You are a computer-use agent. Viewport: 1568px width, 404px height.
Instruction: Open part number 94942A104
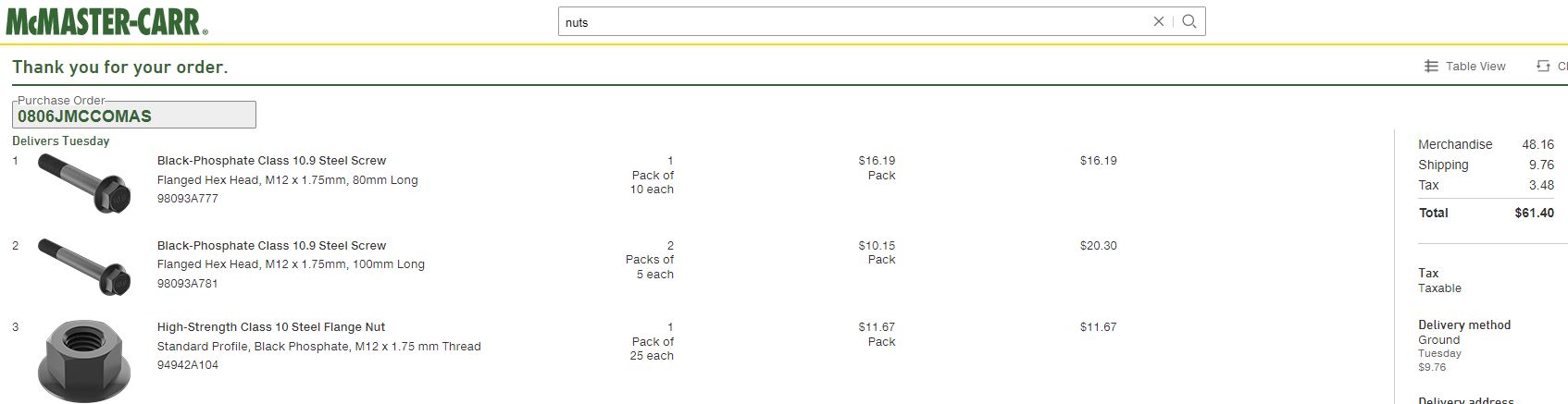pyautogui.click(x=188, y=365)
